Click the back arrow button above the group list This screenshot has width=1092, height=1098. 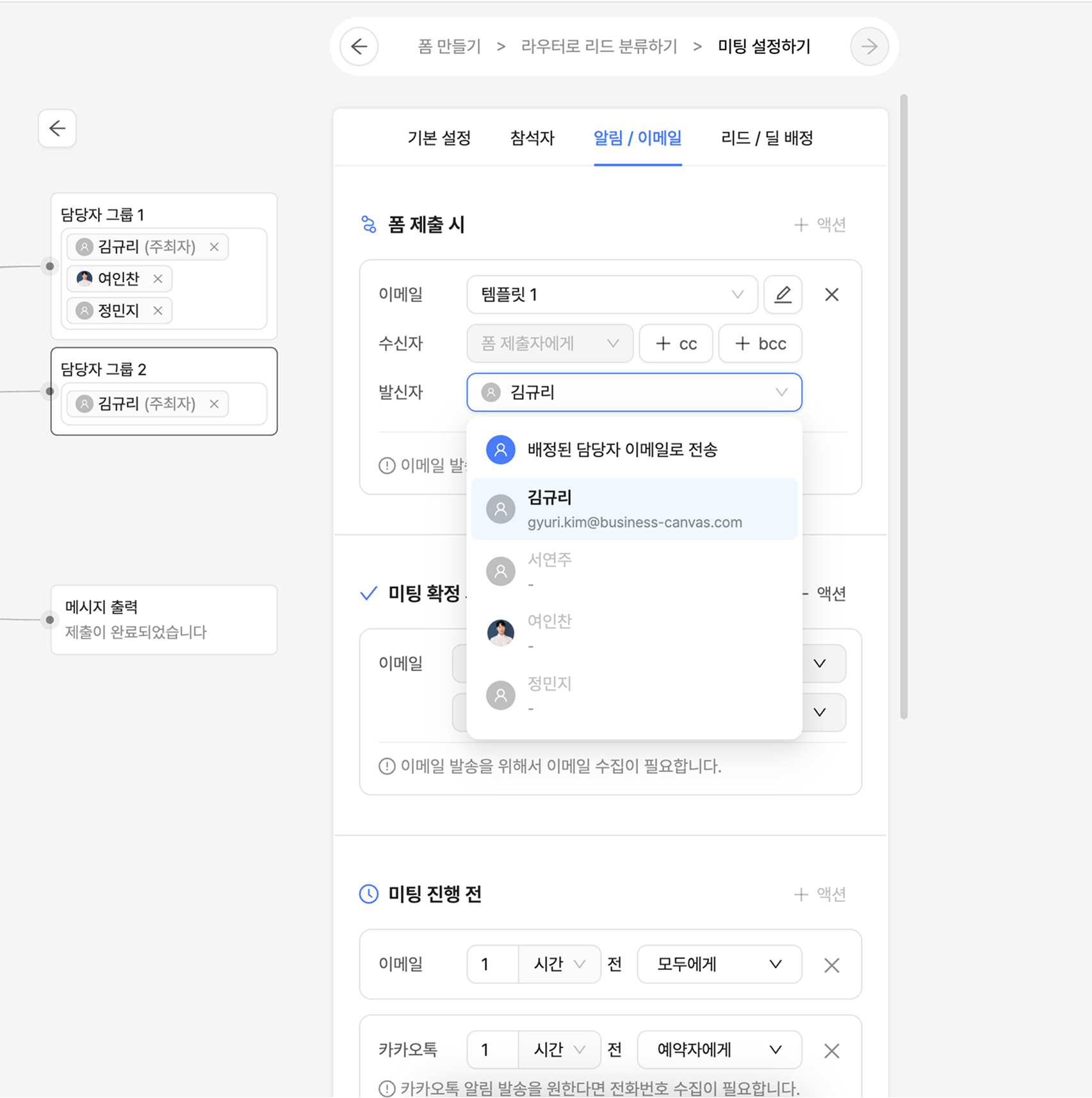click(x=58, y=128)
